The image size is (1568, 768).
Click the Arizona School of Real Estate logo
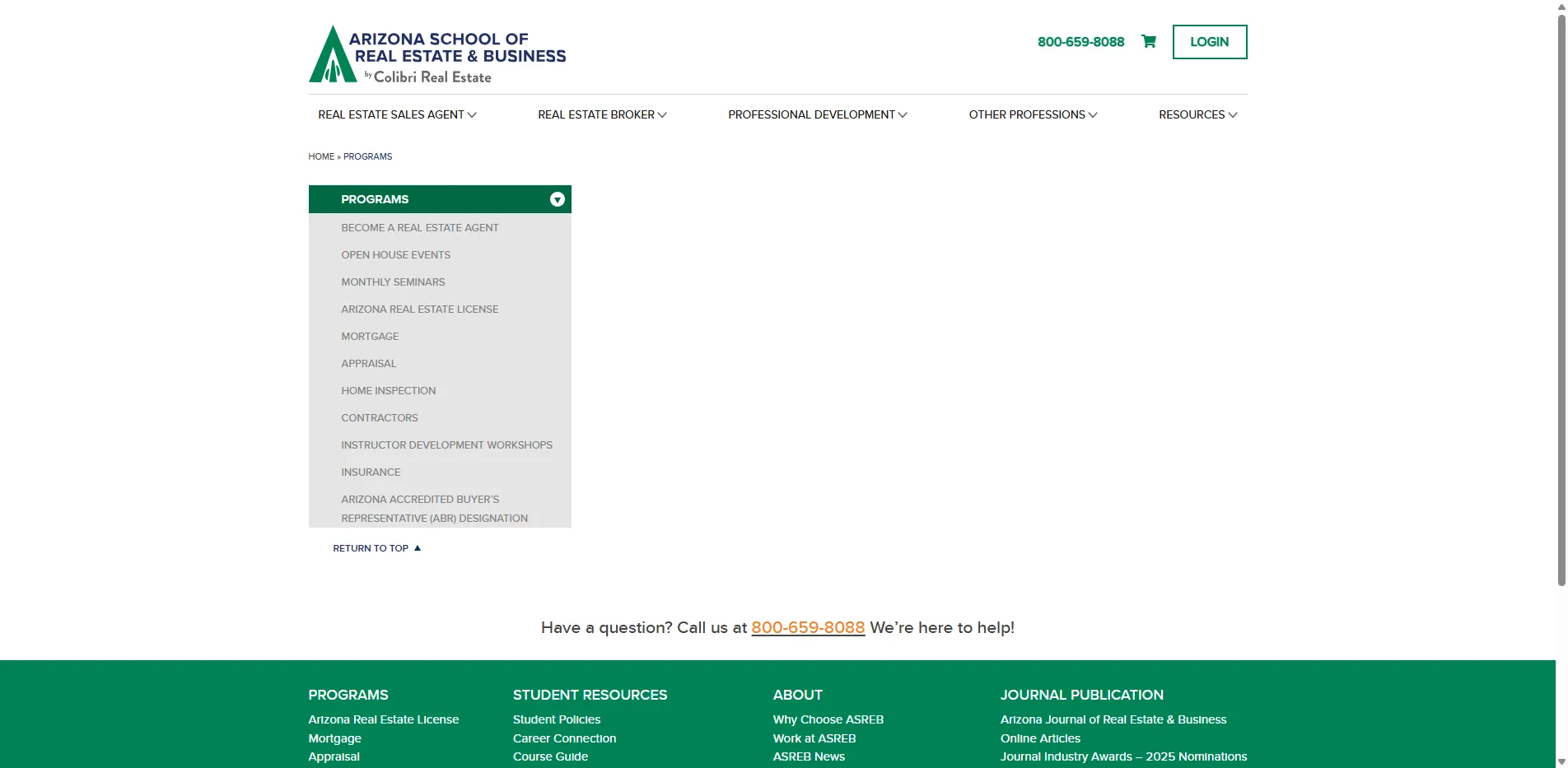[436, 53]
